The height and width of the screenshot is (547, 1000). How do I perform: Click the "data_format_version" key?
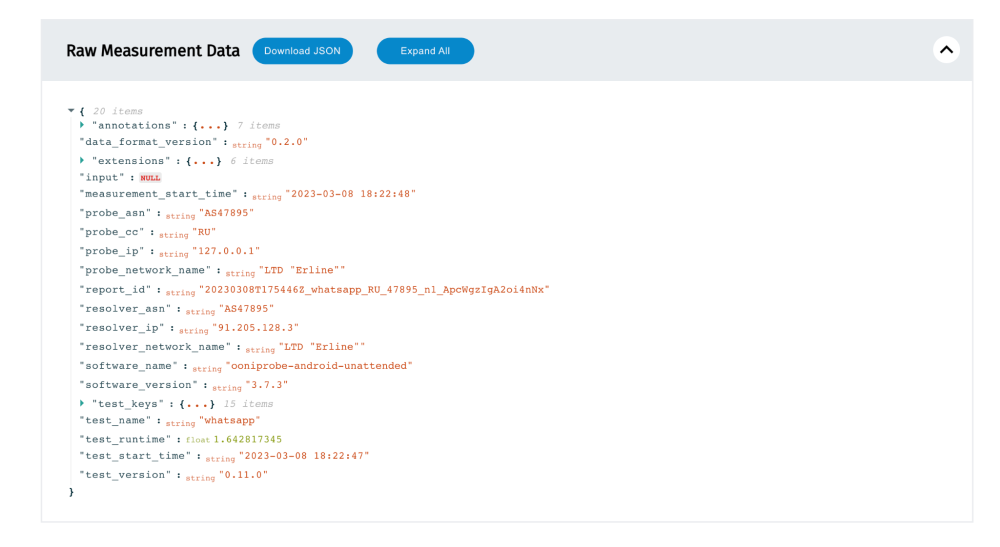click(x=149, y=142)
